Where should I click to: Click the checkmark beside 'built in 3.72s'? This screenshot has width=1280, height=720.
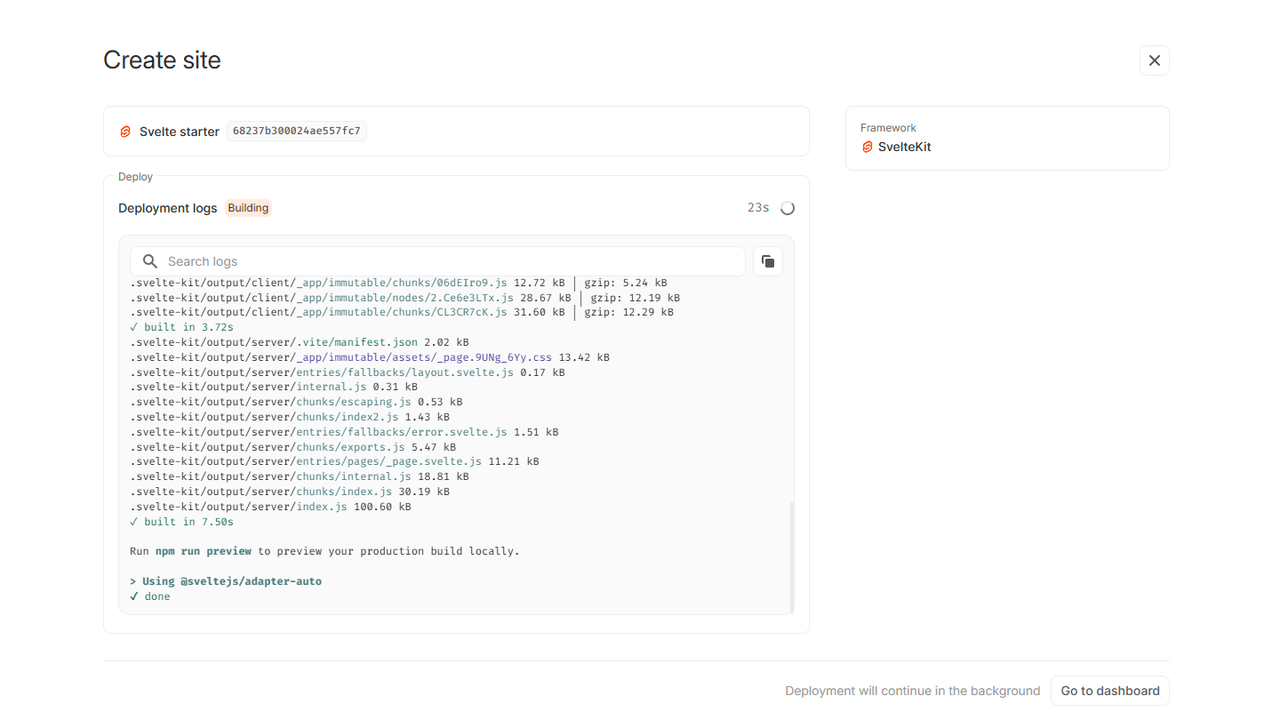click(x=134, y=327)
